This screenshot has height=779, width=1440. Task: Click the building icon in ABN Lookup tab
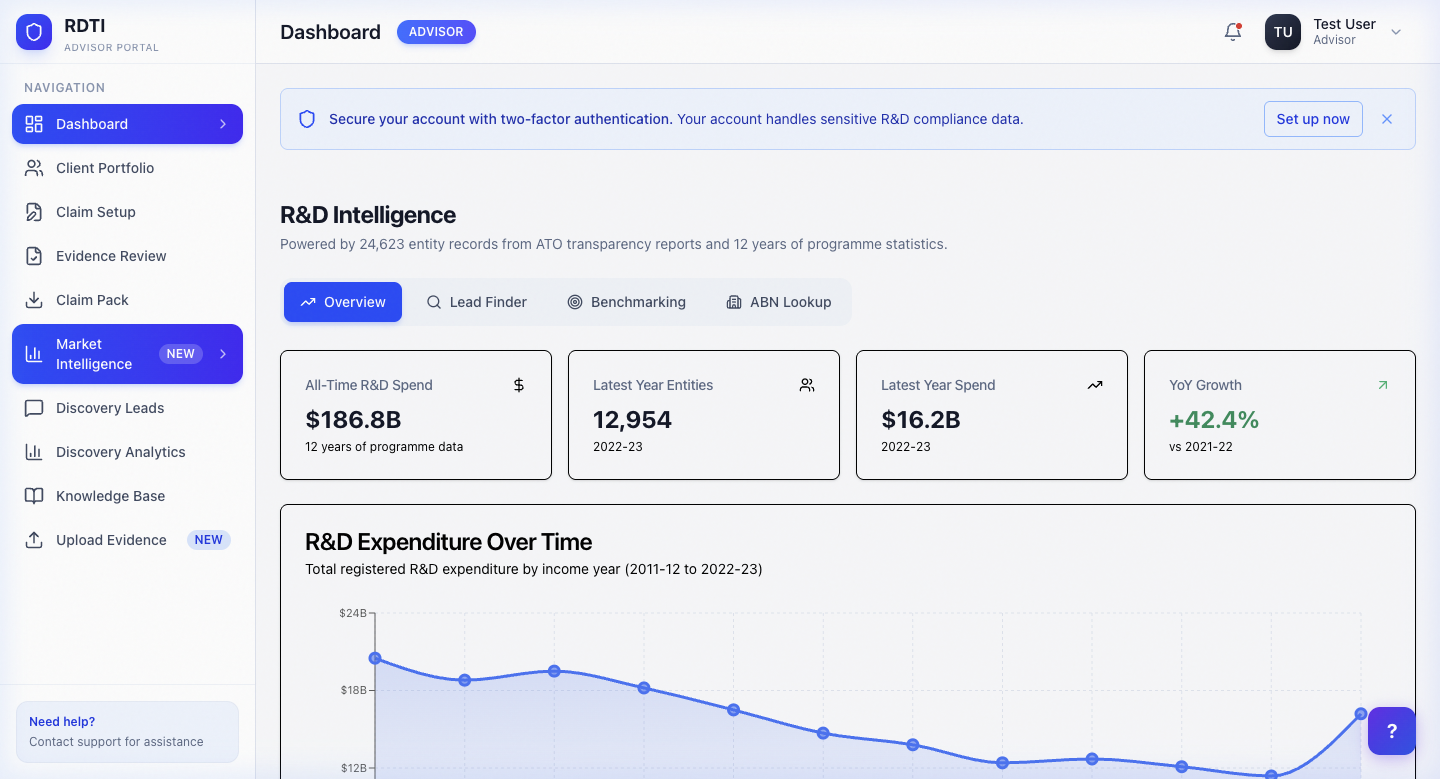click(x=734, y=302)
